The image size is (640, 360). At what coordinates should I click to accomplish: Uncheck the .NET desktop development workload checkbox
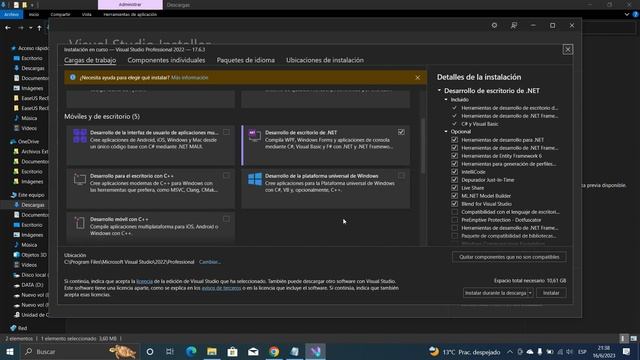pyautogui.click(x=401, y=132)
